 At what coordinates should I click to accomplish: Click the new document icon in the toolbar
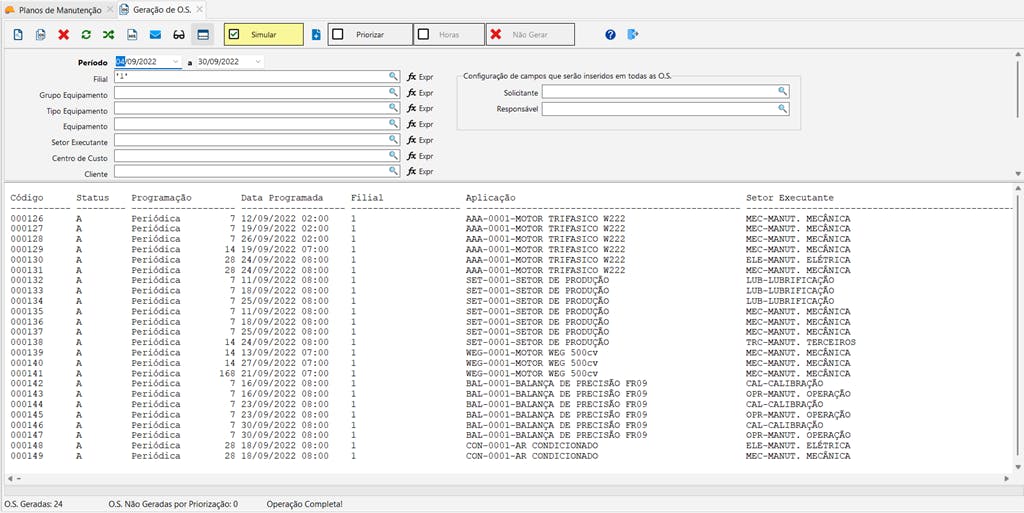click(18, 35)
